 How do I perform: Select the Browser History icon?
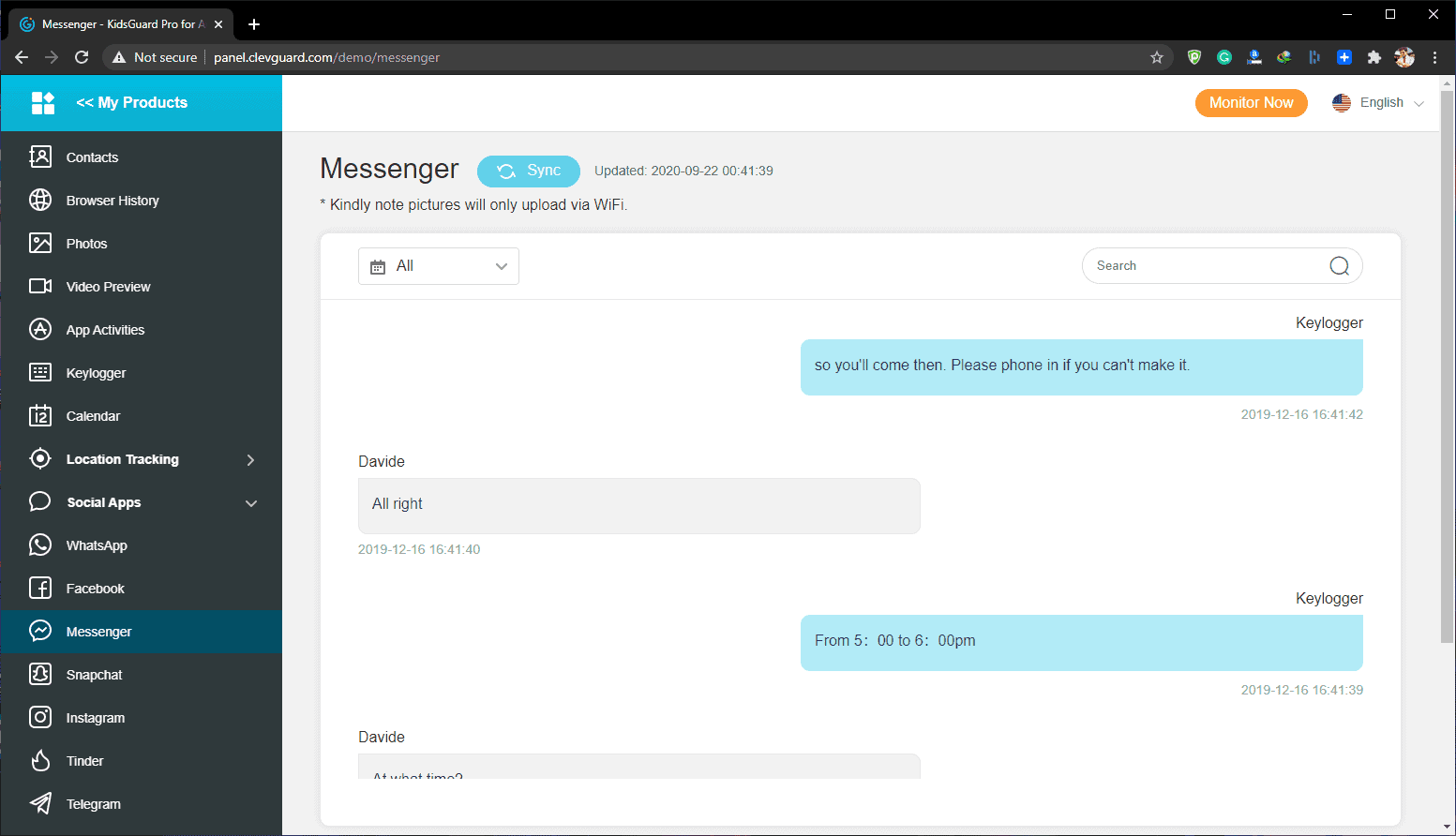[41, 200]
